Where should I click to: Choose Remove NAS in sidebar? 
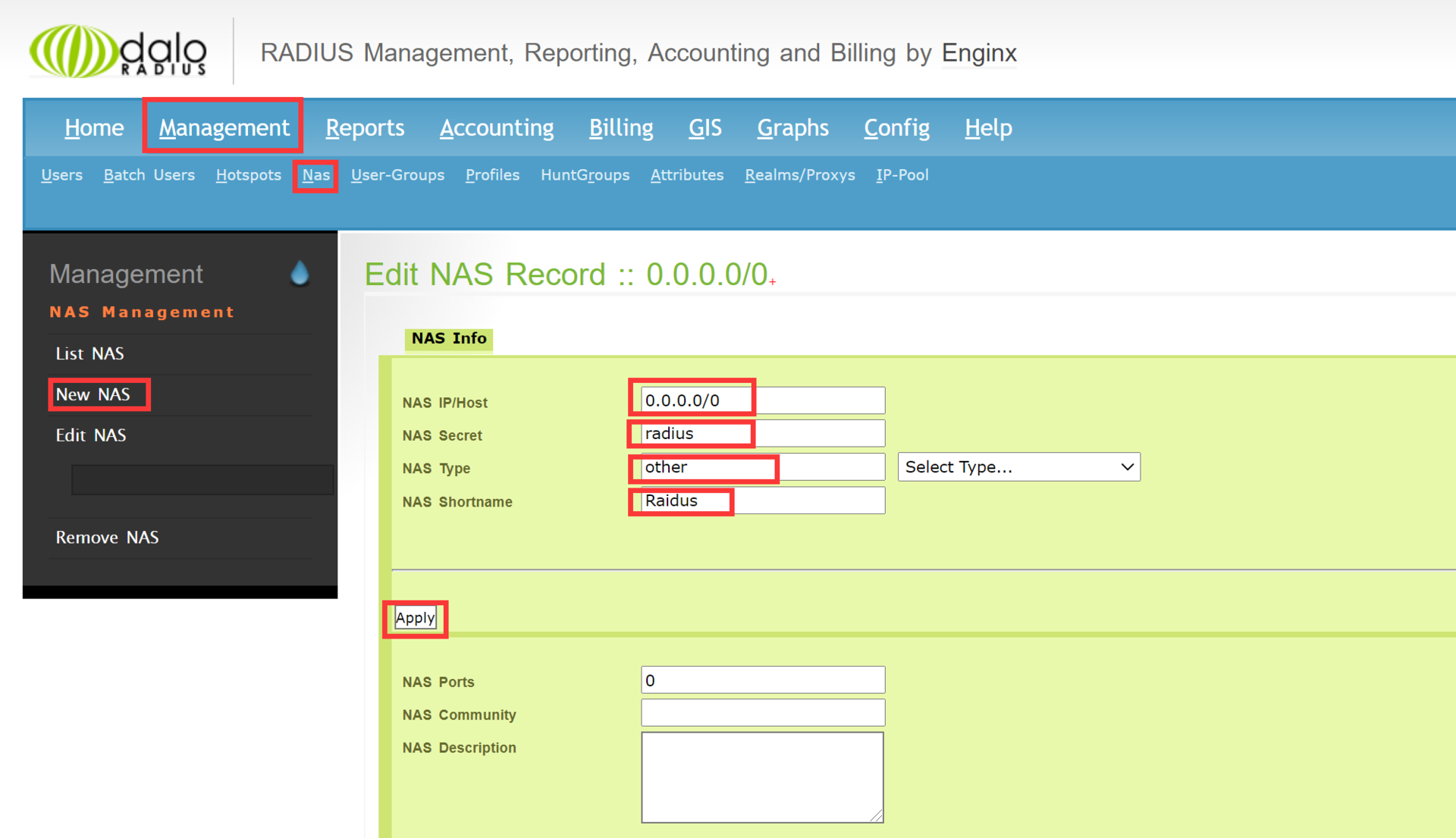pyautogui.click(x=107, y=537)
